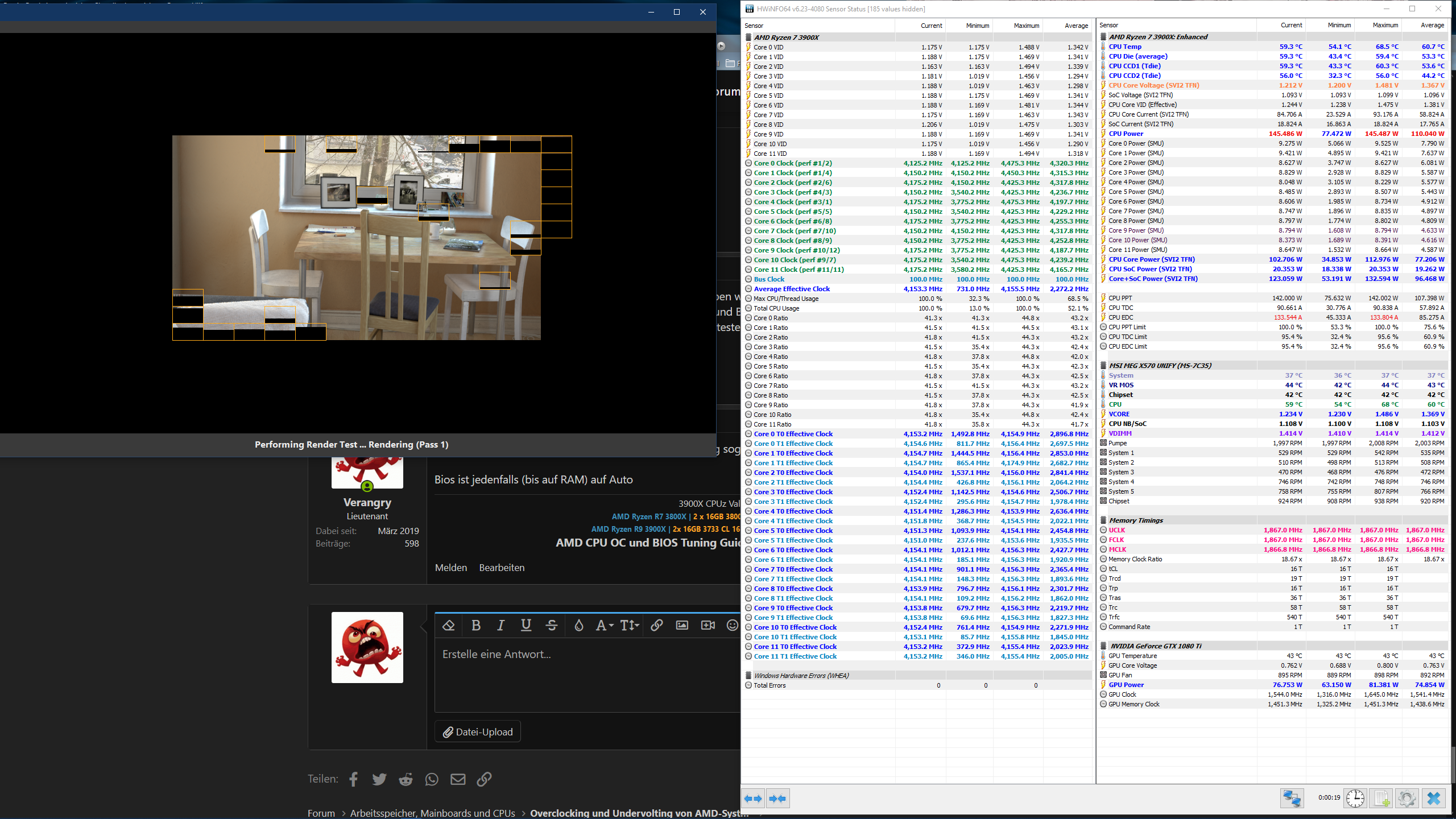Click the eraser remove-formatting icon
The image size is (1456, 819).
click(448, 626)
